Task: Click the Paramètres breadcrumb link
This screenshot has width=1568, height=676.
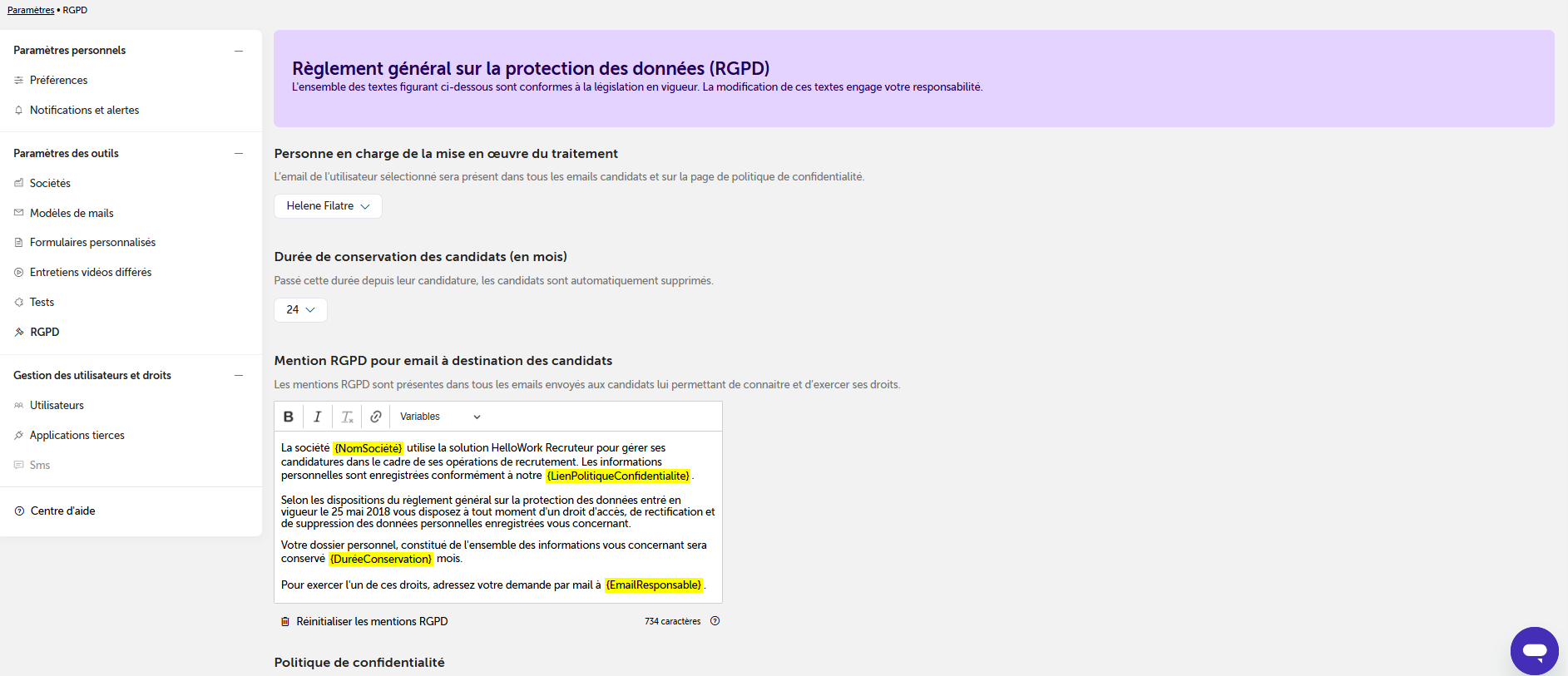Action: click(31, 10)
